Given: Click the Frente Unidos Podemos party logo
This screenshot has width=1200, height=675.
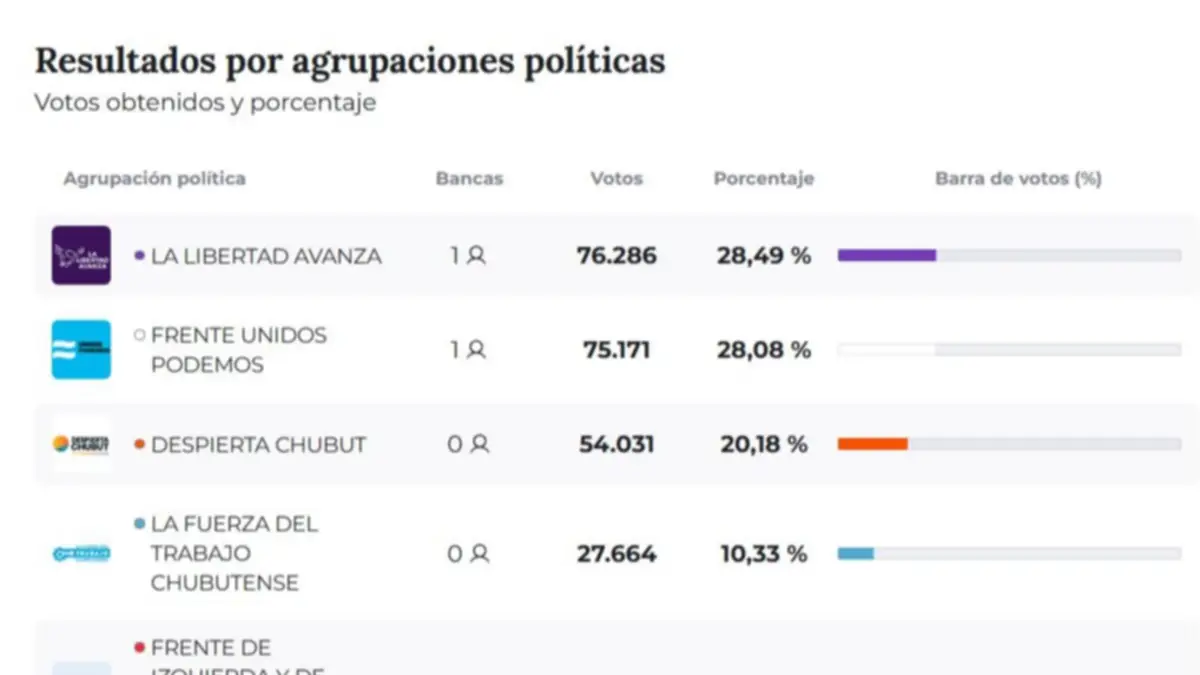Looking at the screenshot, I should pos(81,350).
